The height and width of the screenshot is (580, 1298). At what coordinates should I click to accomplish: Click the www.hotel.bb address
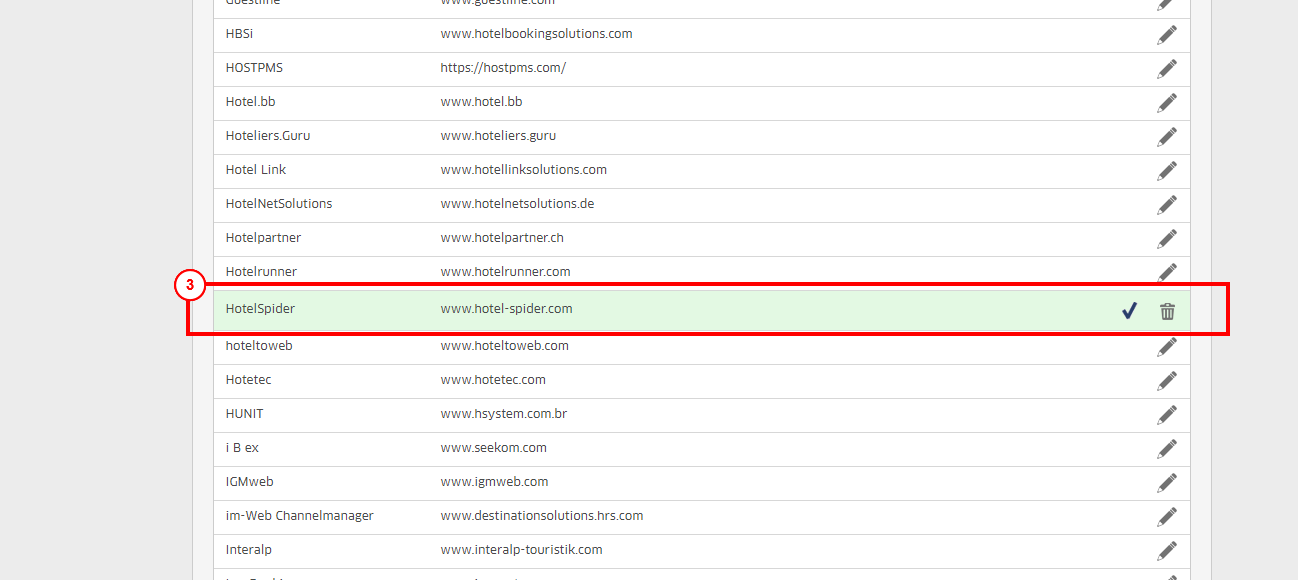click(x=481, y=102)
